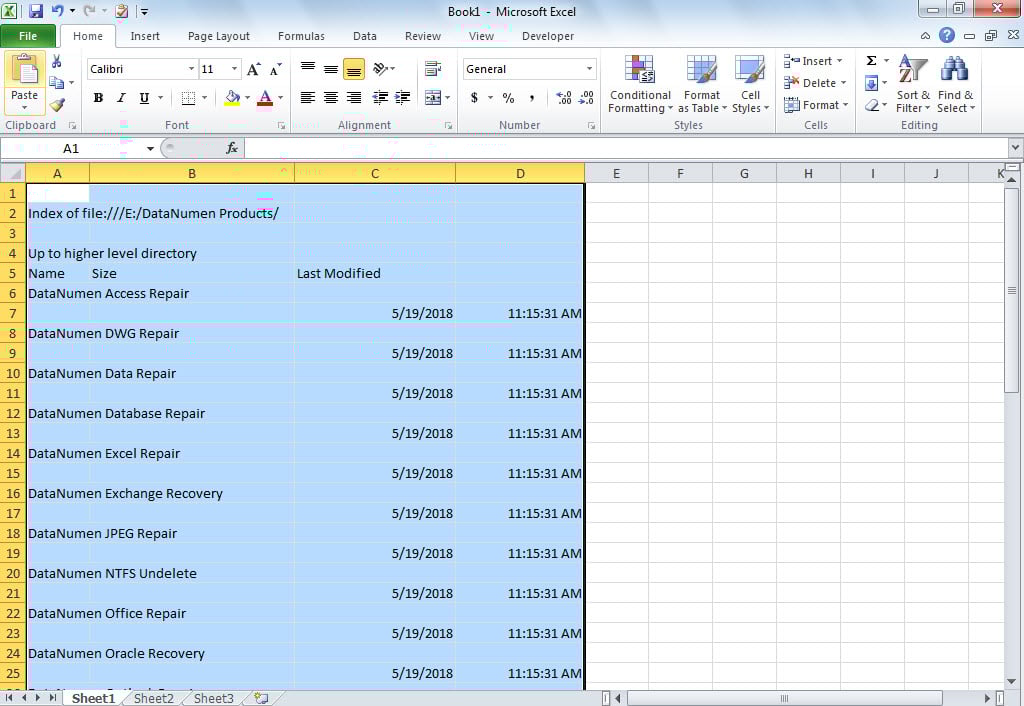Click the green File button
Image resolution: width=1024 pixels, height=706 pixels.
pyautogui.click(x=28, y=36)
